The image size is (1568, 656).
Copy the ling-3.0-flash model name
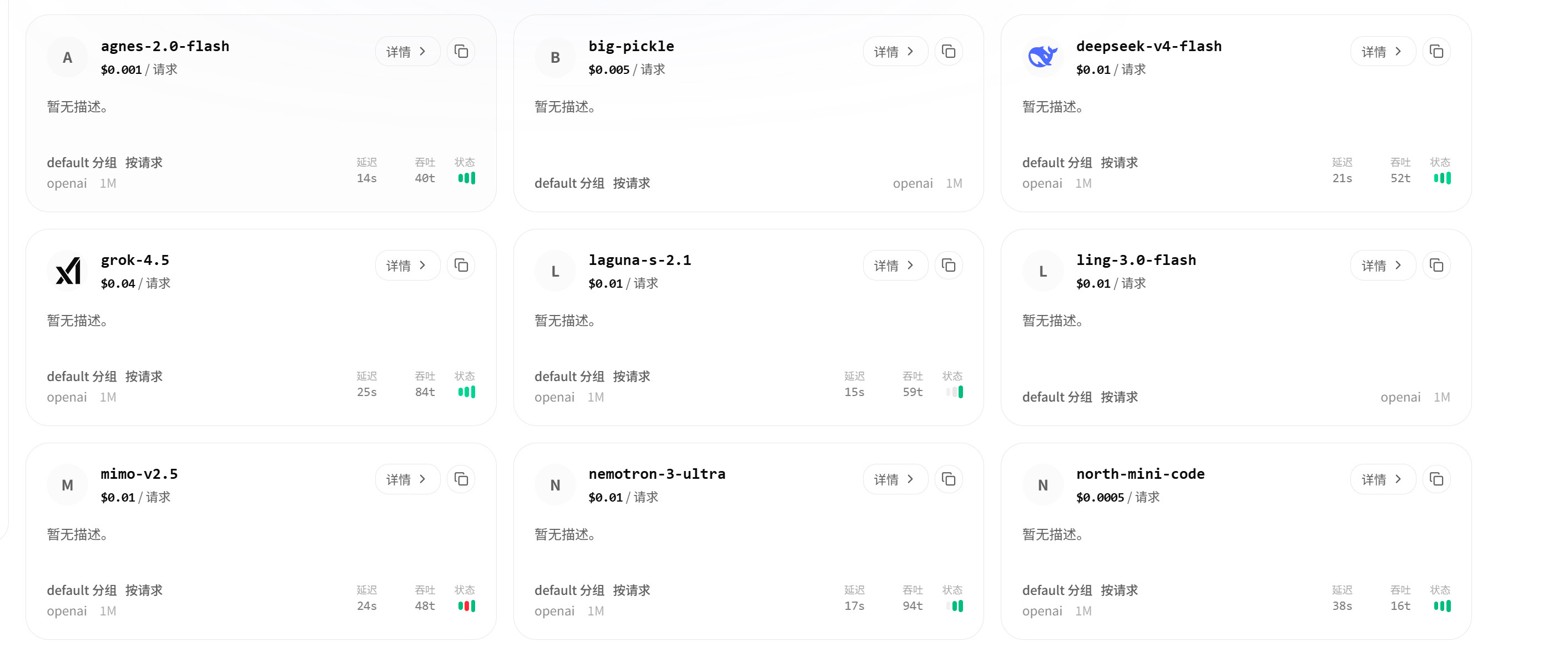1436,266
